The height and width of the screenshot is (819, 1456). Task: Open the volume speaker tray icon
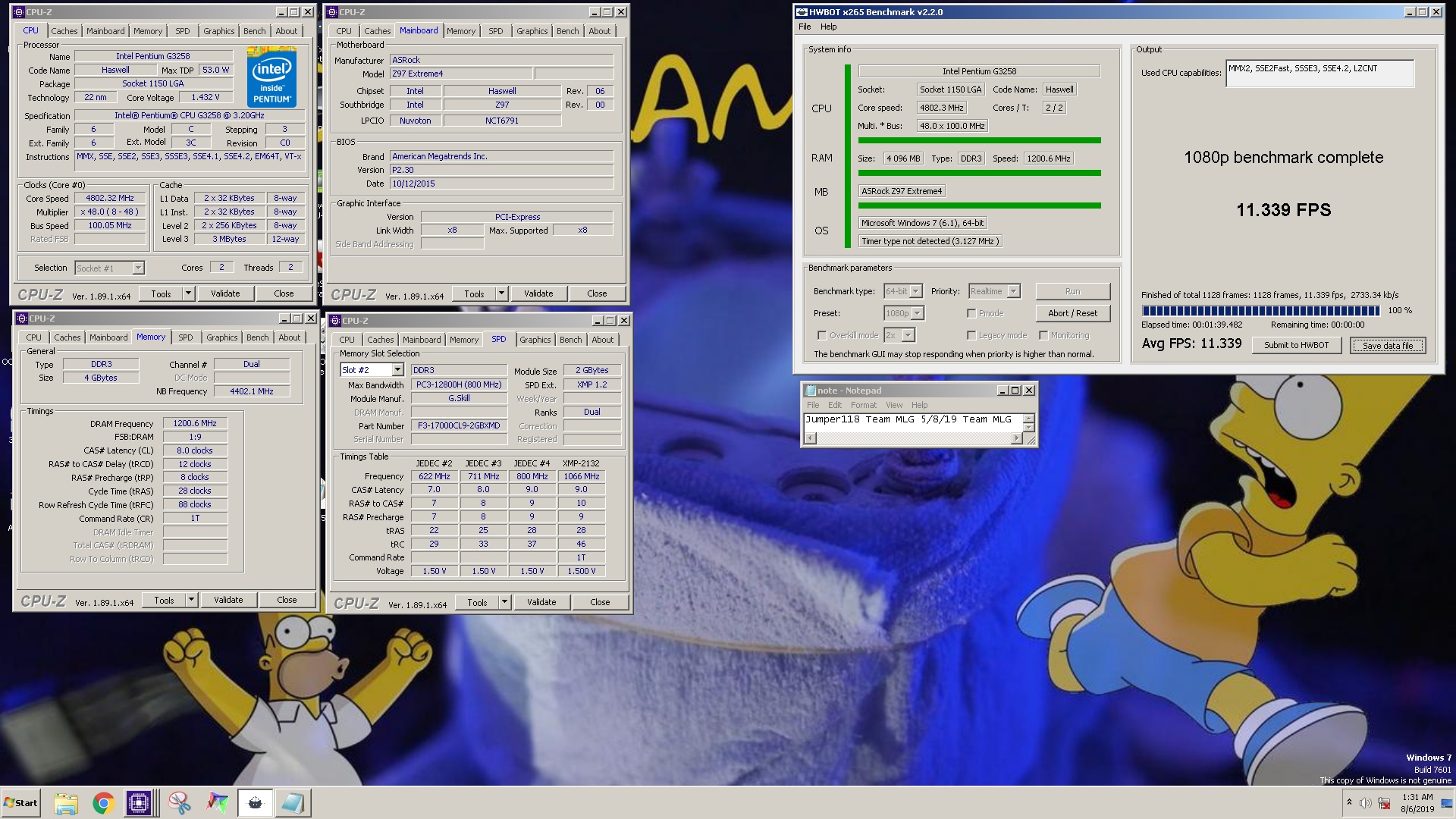(1366, 803)
